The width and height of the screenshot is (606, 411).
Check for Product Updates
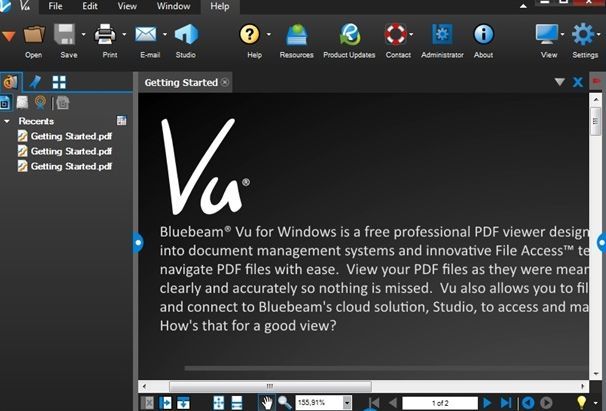[x=349, y=34]
